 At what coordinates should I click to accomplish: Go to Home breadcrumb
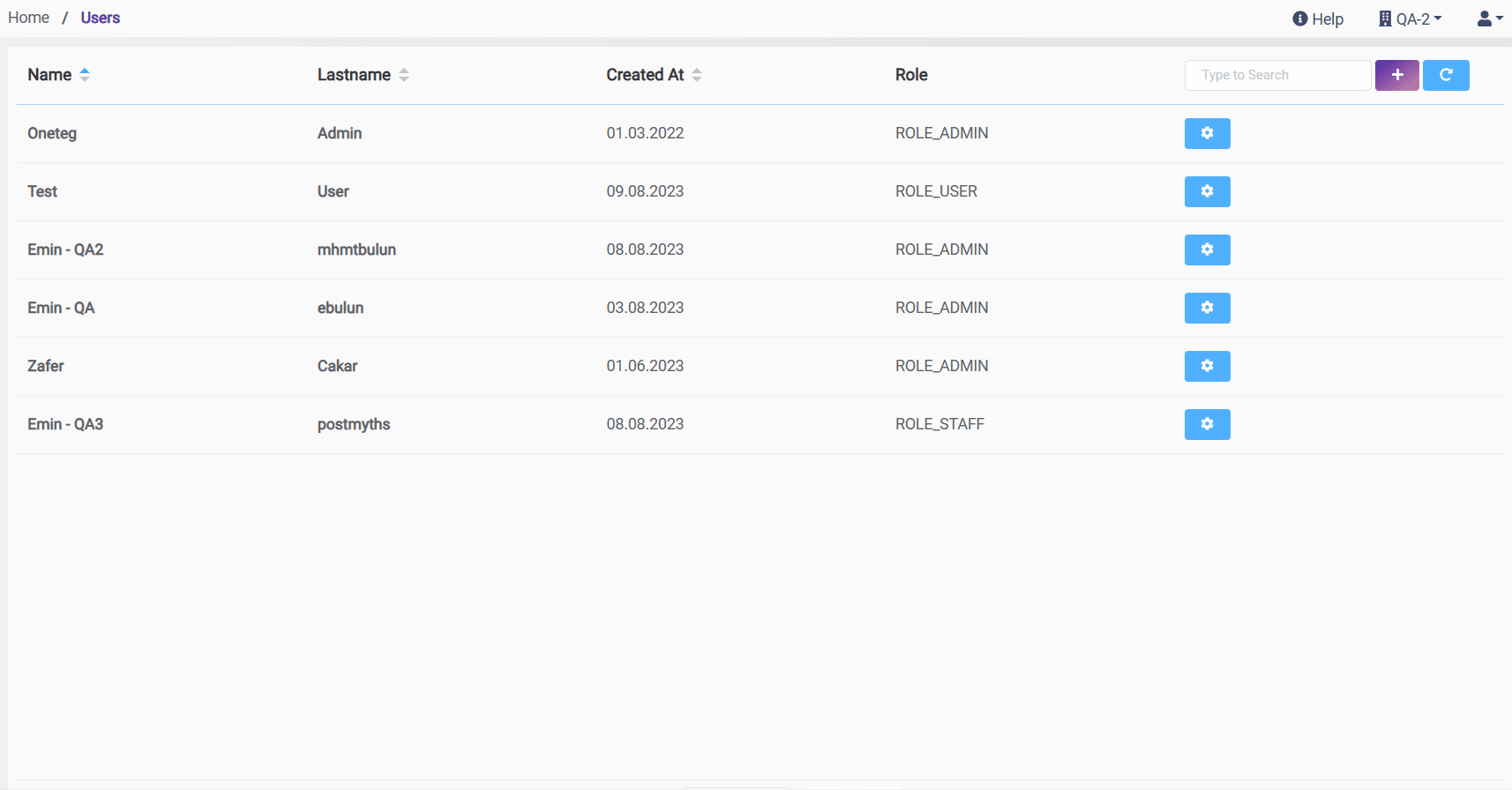28,18
